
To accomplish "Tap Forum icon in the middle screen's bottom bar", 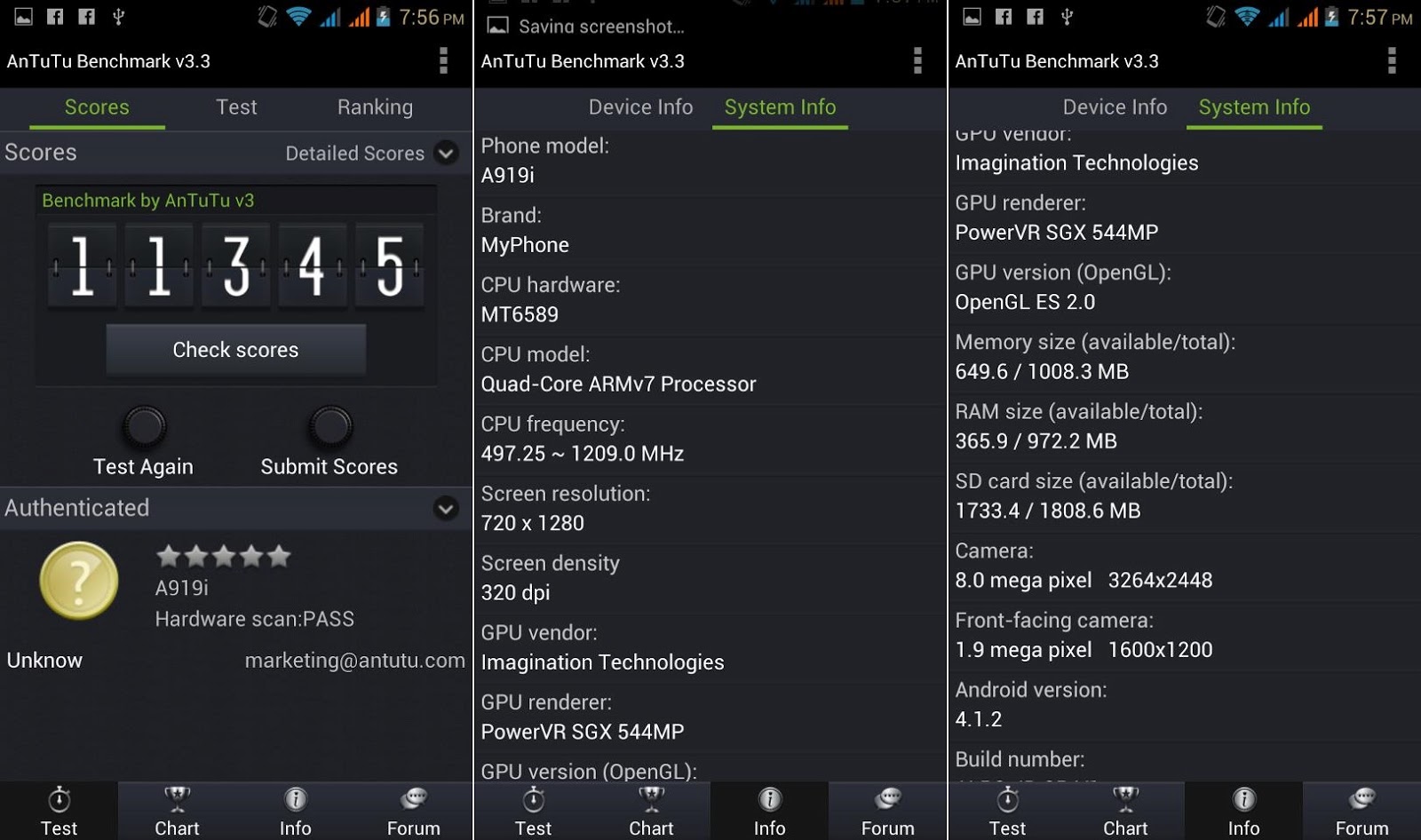I will point(888,799).
